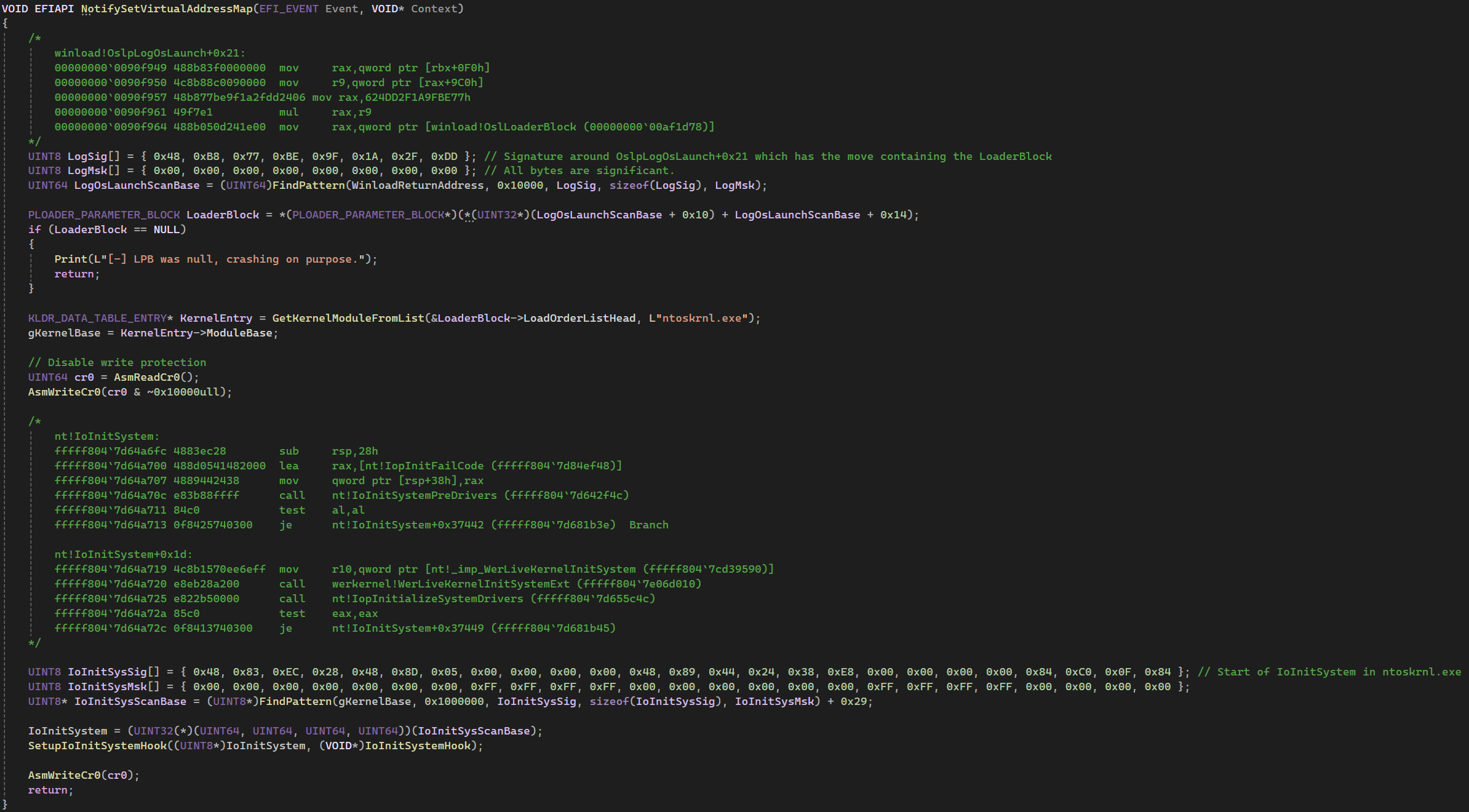Image resolution: width=1469 pixels, height=812 pixels.
Task: Click werkernel!WerLiveKernelInitSystemExt in the comment
Action: tap(450, 584)
